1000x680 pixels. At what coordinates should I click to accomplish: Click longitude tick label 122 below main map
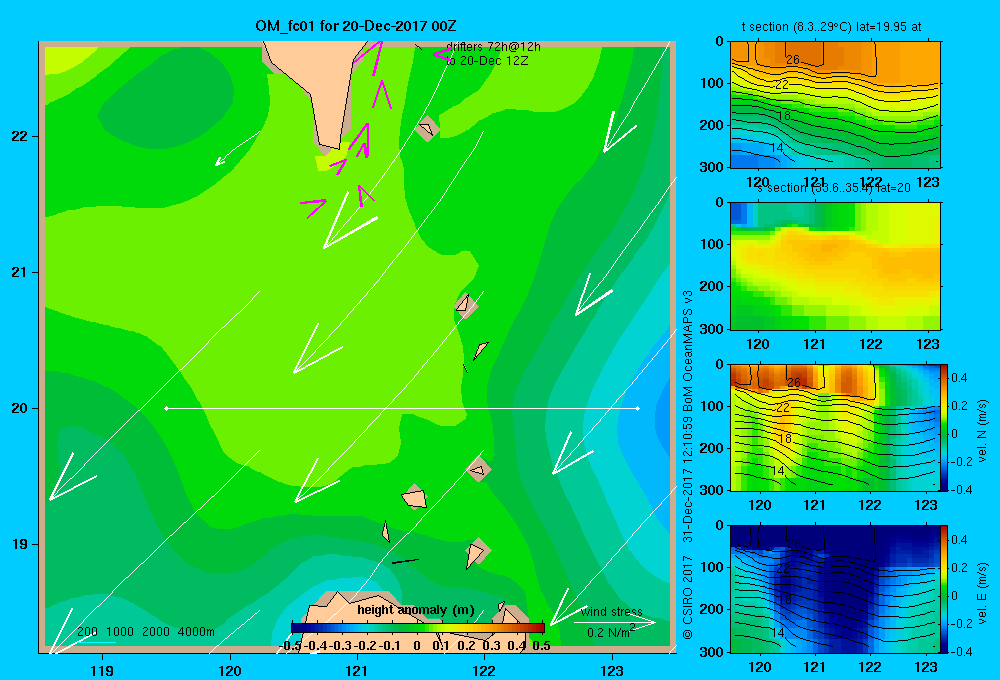(484, 670)
